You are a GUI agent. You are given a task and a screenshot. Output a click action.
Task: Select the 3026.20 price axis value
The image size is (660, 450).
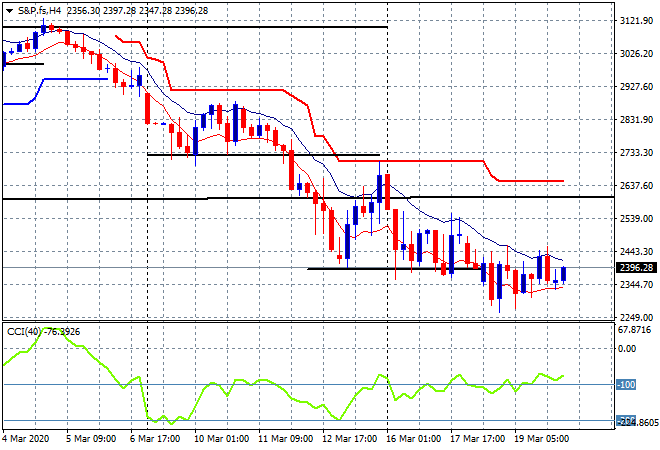[636, 53]
